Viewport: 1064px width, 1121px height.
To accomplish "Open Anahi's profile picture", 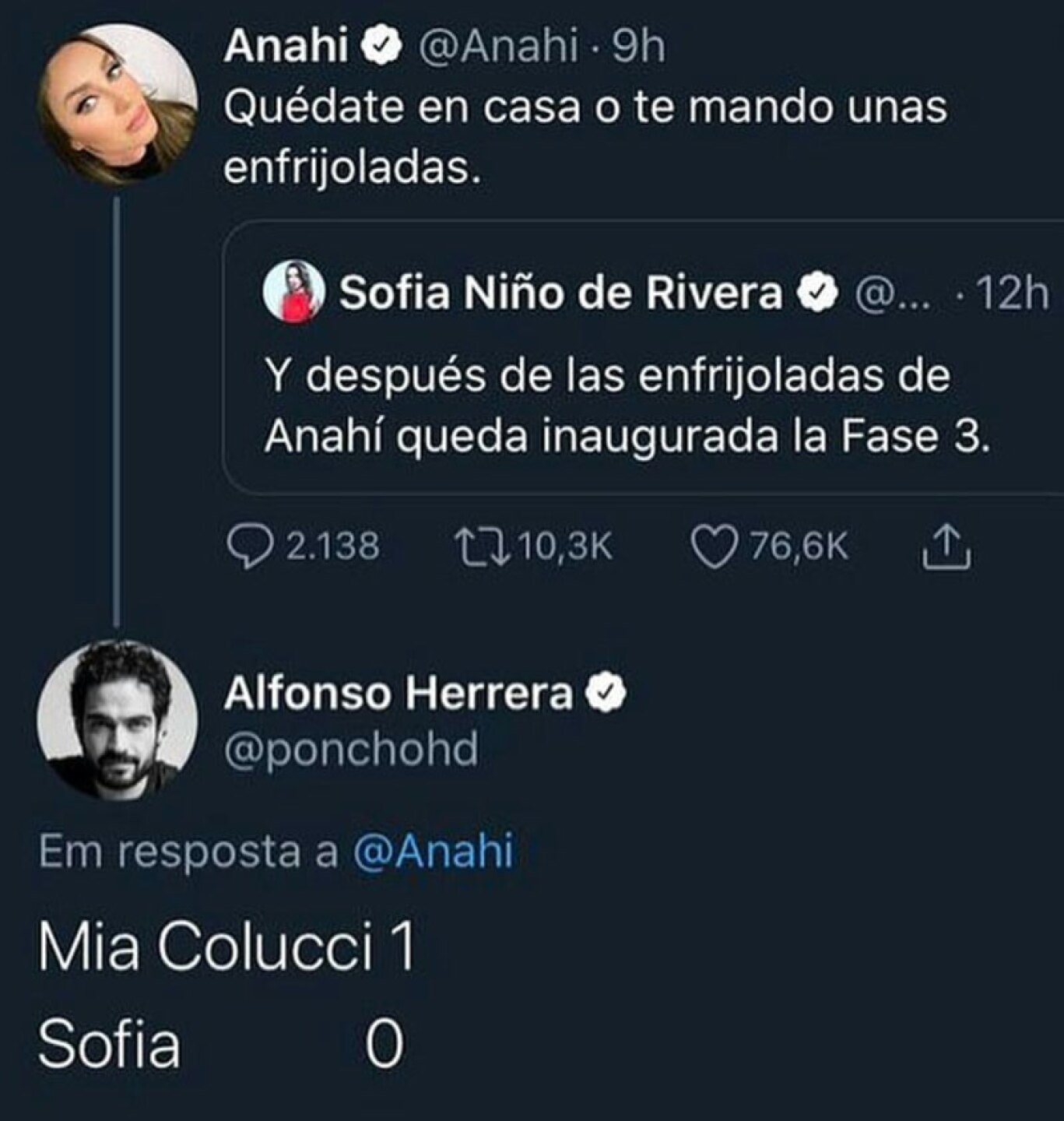I will (118, 102).
